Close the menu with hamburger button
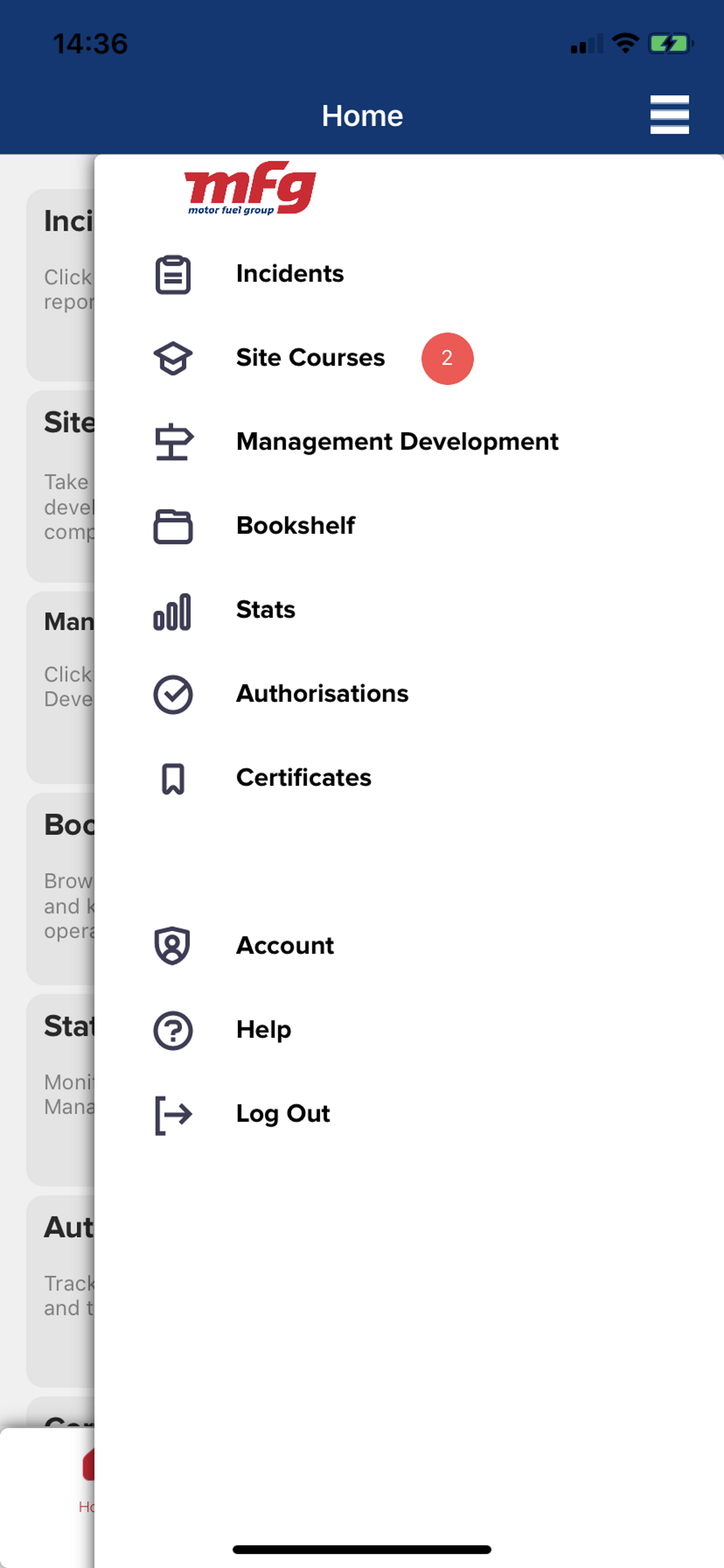Image resolution: width=724 pixels, height=1568 pixels. click(669, 114)
